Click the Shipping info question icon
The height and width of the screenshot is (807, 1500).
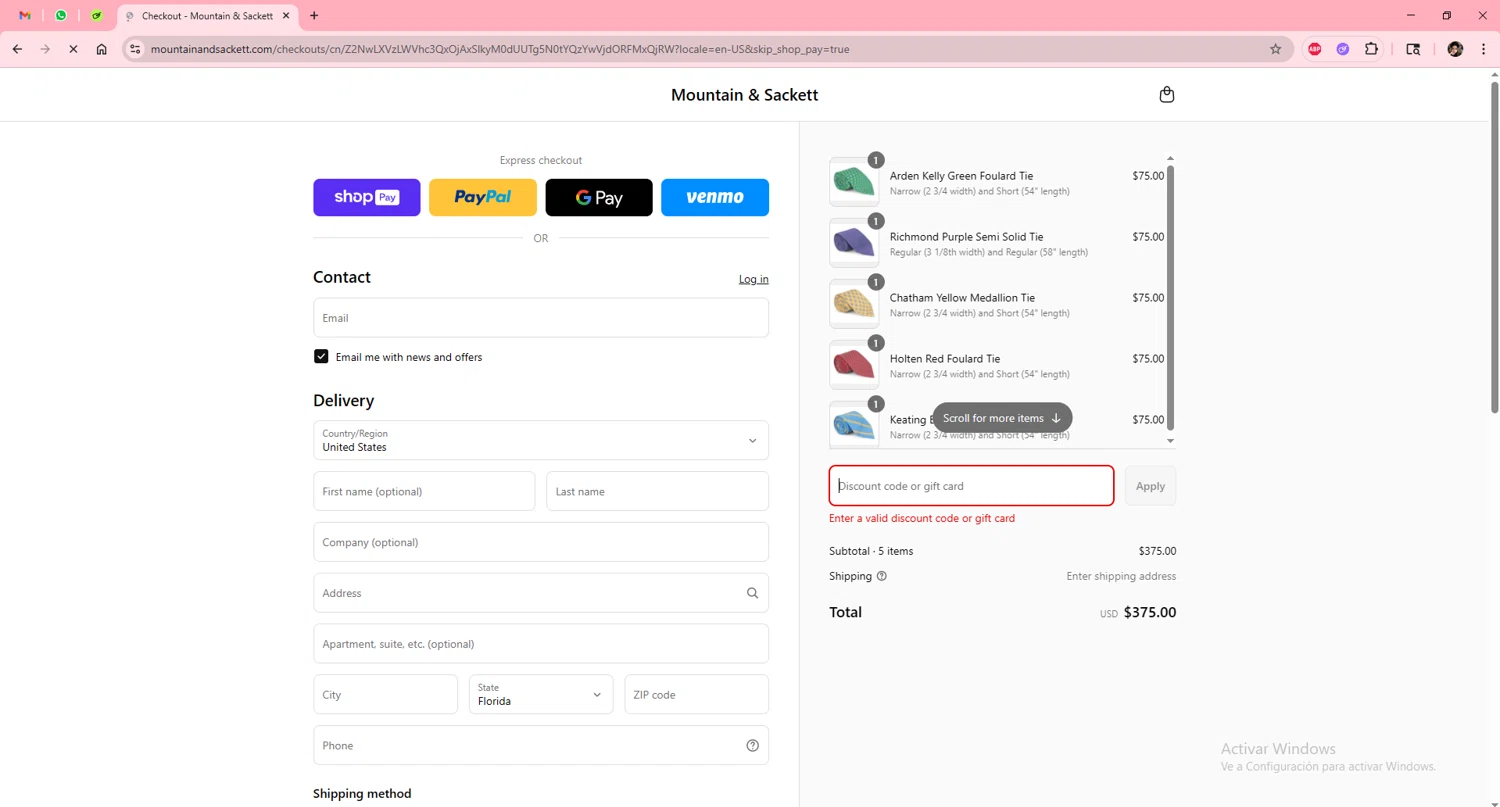coord(881,576)
